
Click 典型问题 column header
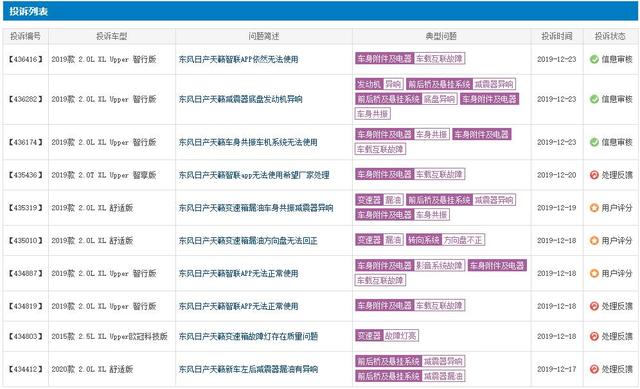(441, 36)
